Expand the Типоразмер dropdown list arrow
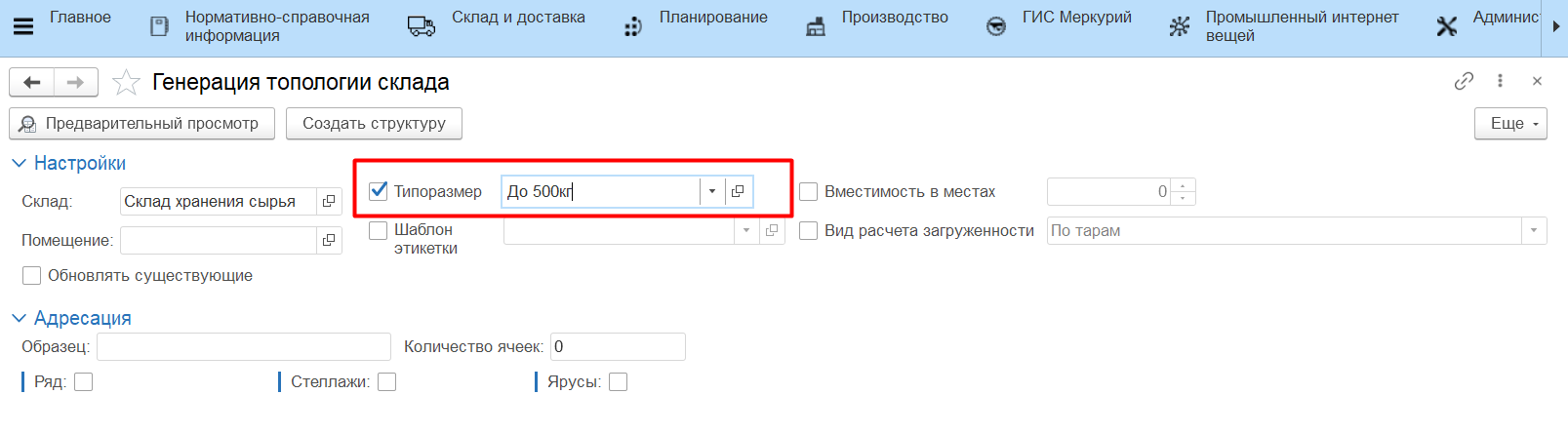This screenshot has width=1568, height=434. 712,191
